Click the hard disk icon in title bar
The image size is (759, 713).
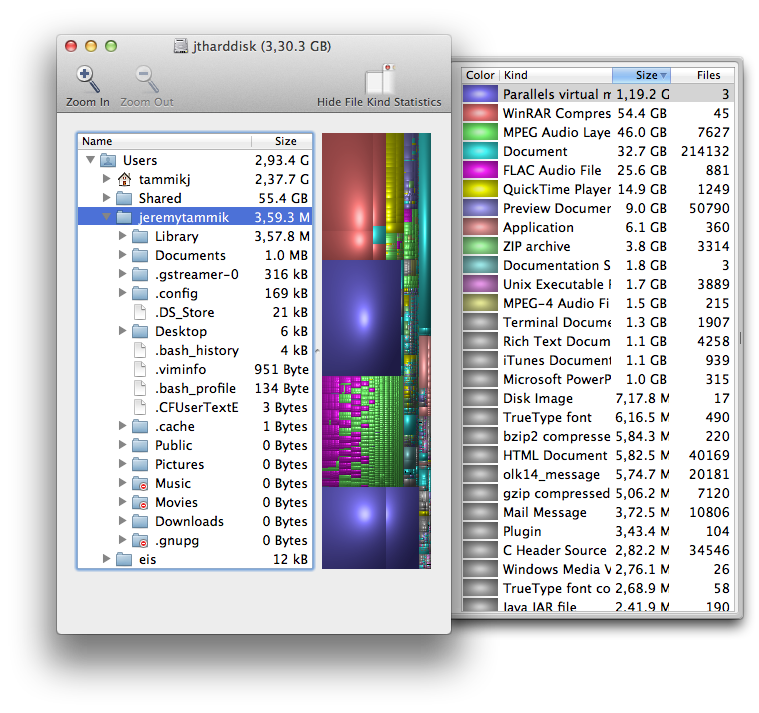point(181,46)
